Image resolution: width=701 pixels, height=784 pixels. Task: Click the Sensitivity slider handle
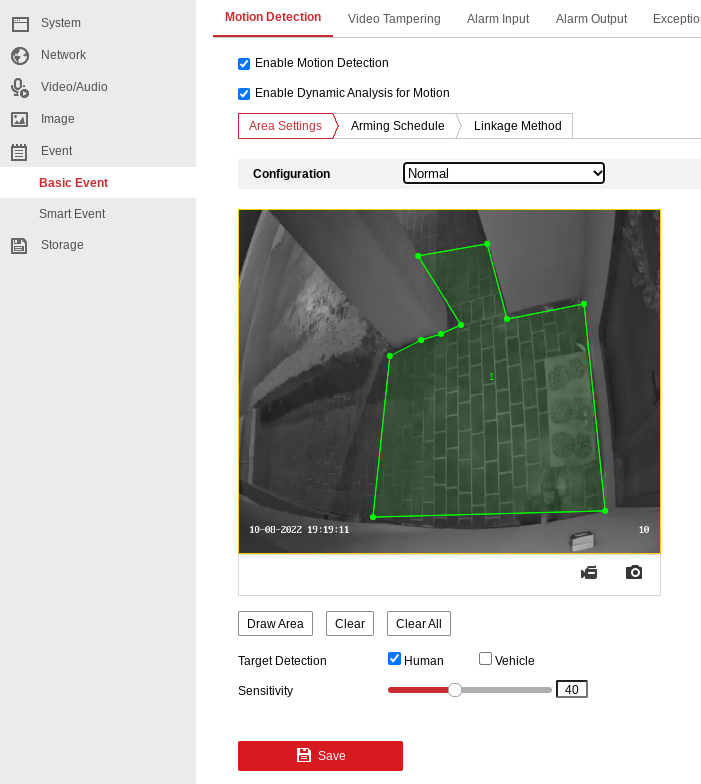(x=455, y=690)
